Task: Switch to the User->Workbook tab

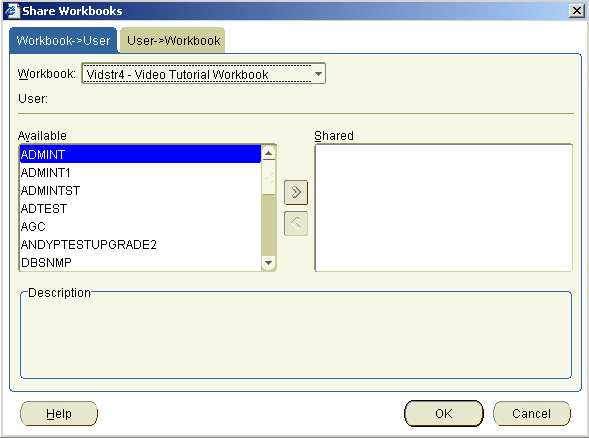Action: [173, 40]
